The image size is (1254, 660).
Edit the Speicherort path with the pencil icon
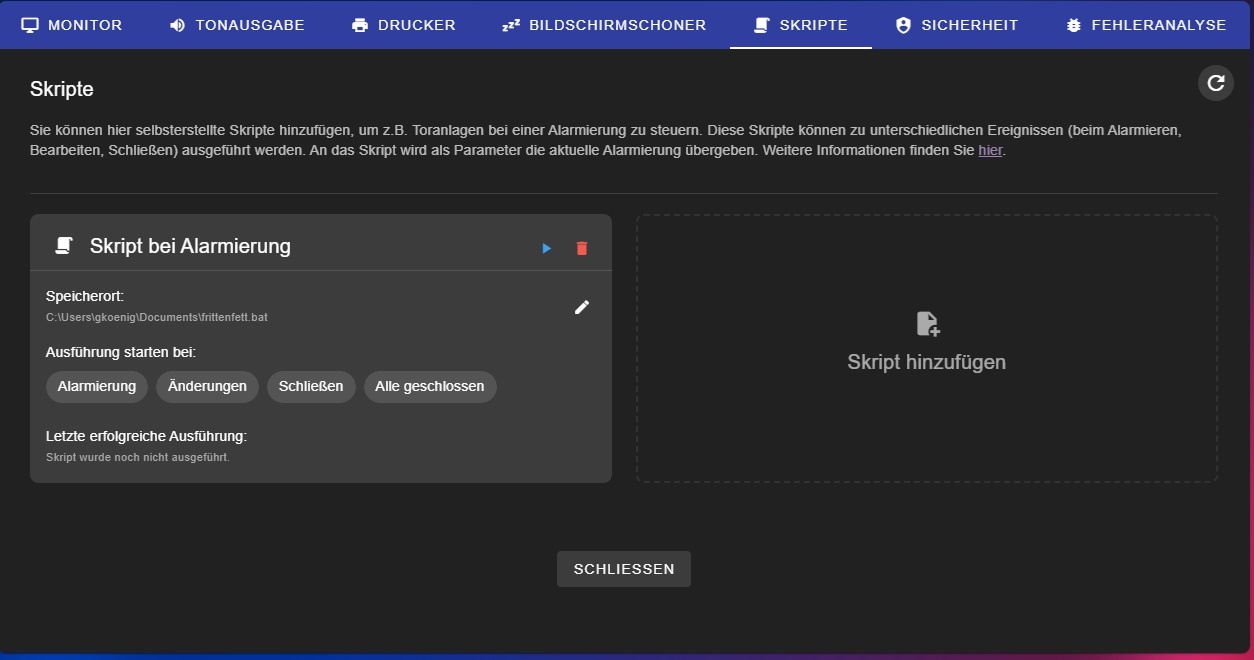[x=582, y=307]
